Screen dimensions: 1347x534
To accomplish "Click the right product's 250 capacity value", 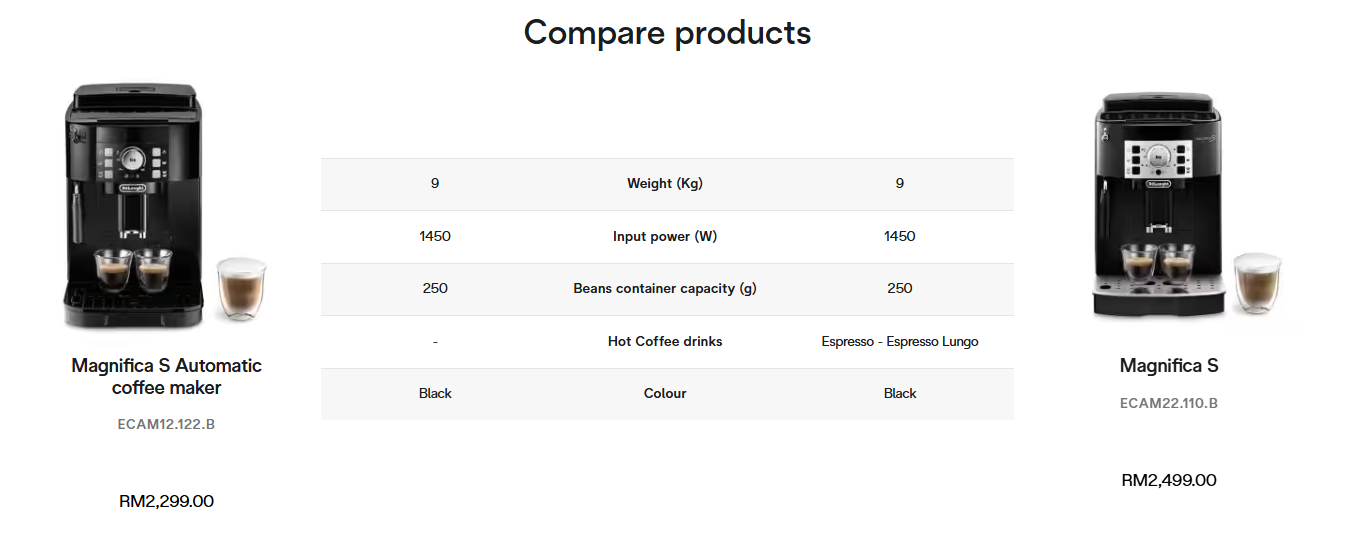I will [x=900, y=289].
